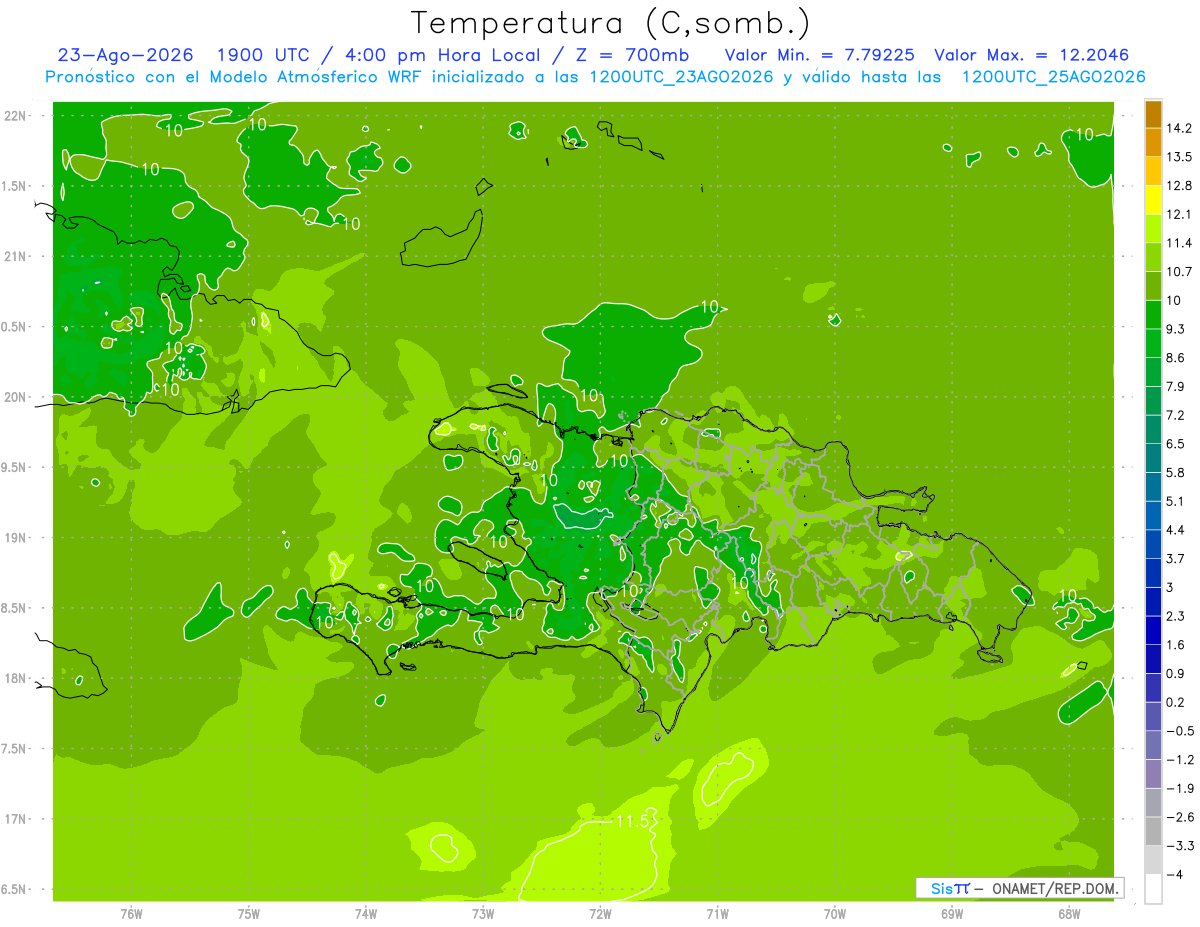The height and width of the screenshot is (927, 1200).
Task: Click the '1.6' colorbar value
Action: click(1176, 645)
